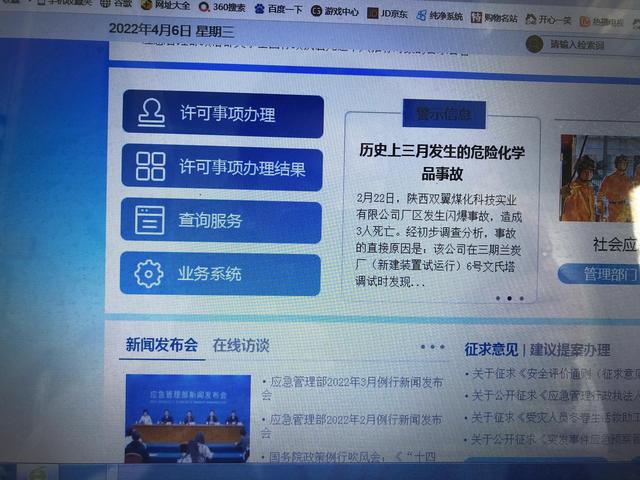Image resolution: width=640 pixels, height=480 pixels.
Task: Open the firefighters photo thumbnail
Action: (x=600, y=178)
